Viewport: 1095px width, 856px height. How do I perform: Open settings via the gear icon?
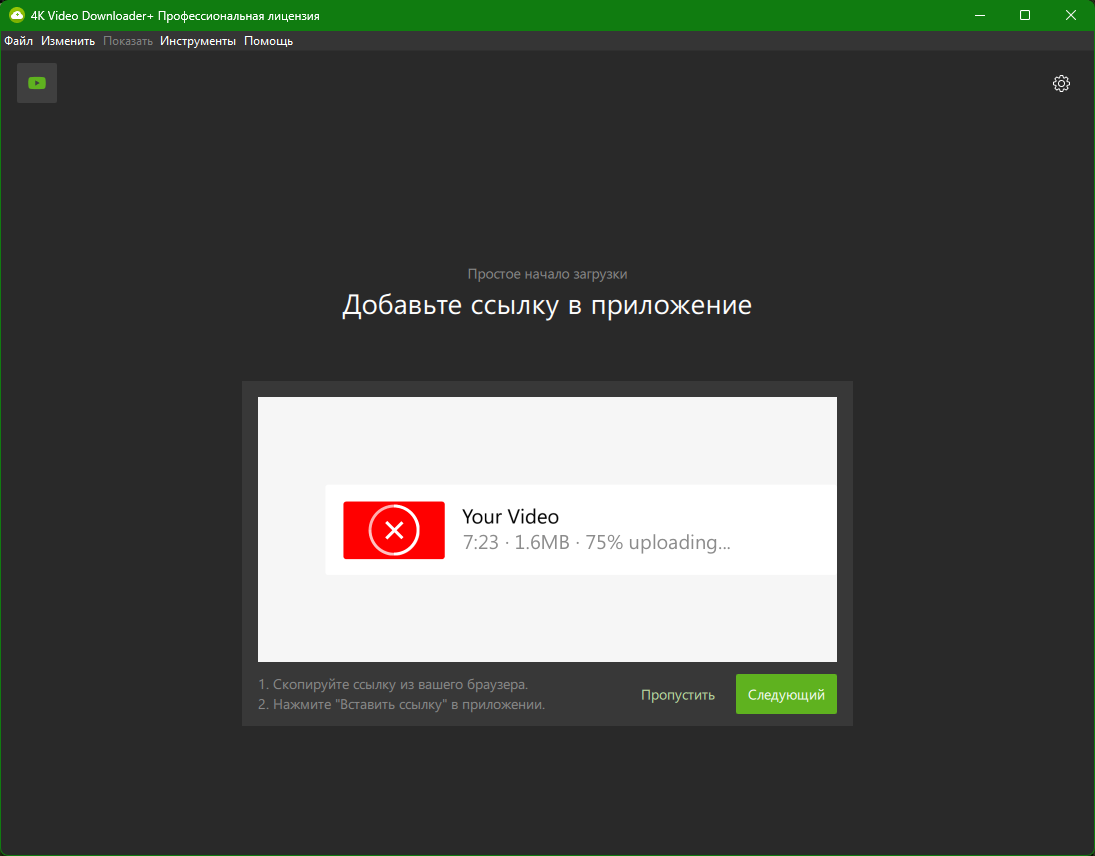1061,84
